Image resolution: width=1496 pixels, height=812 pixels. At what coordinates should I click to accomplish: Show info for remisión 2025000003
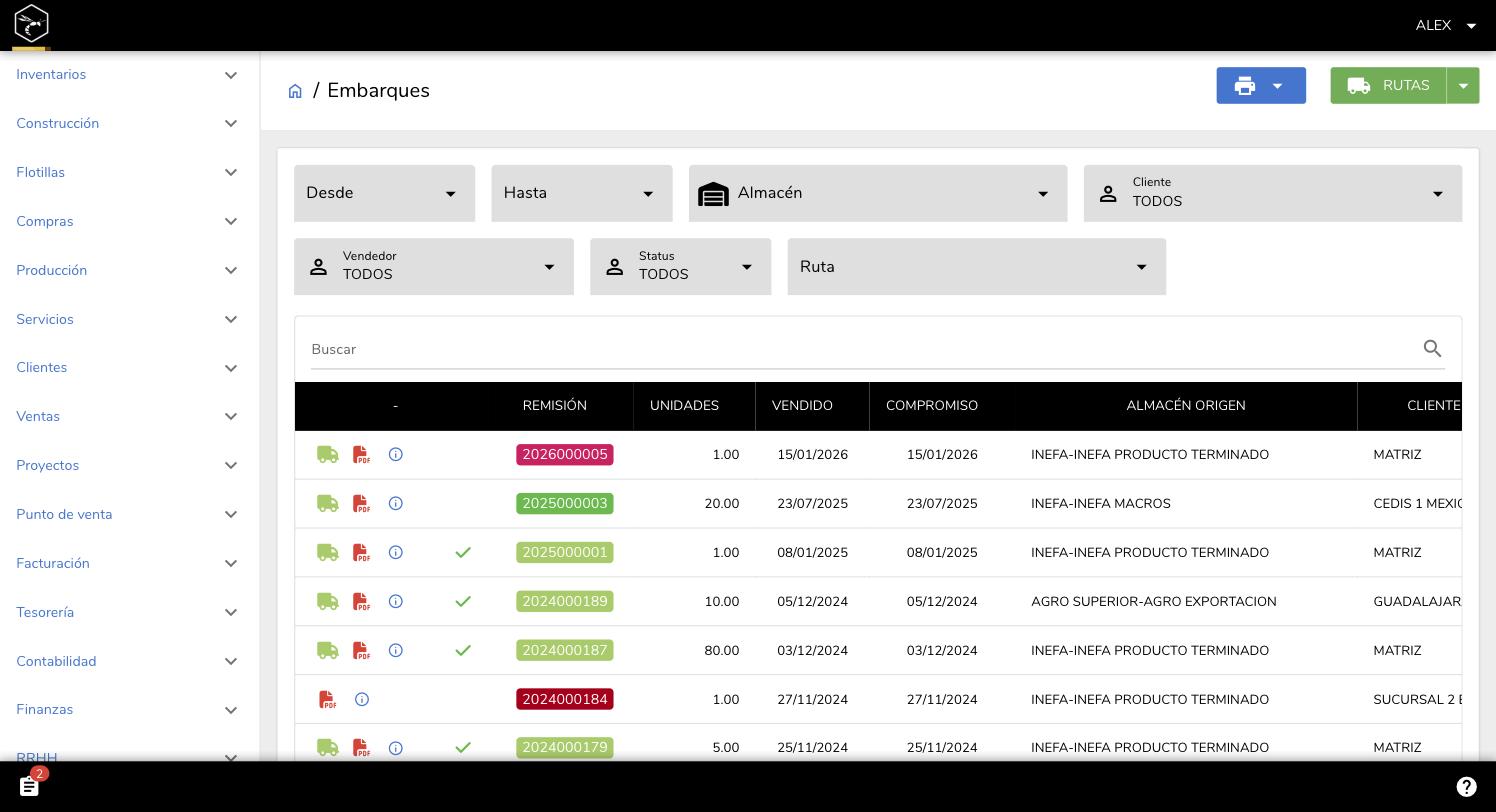[x=396, y=504]
